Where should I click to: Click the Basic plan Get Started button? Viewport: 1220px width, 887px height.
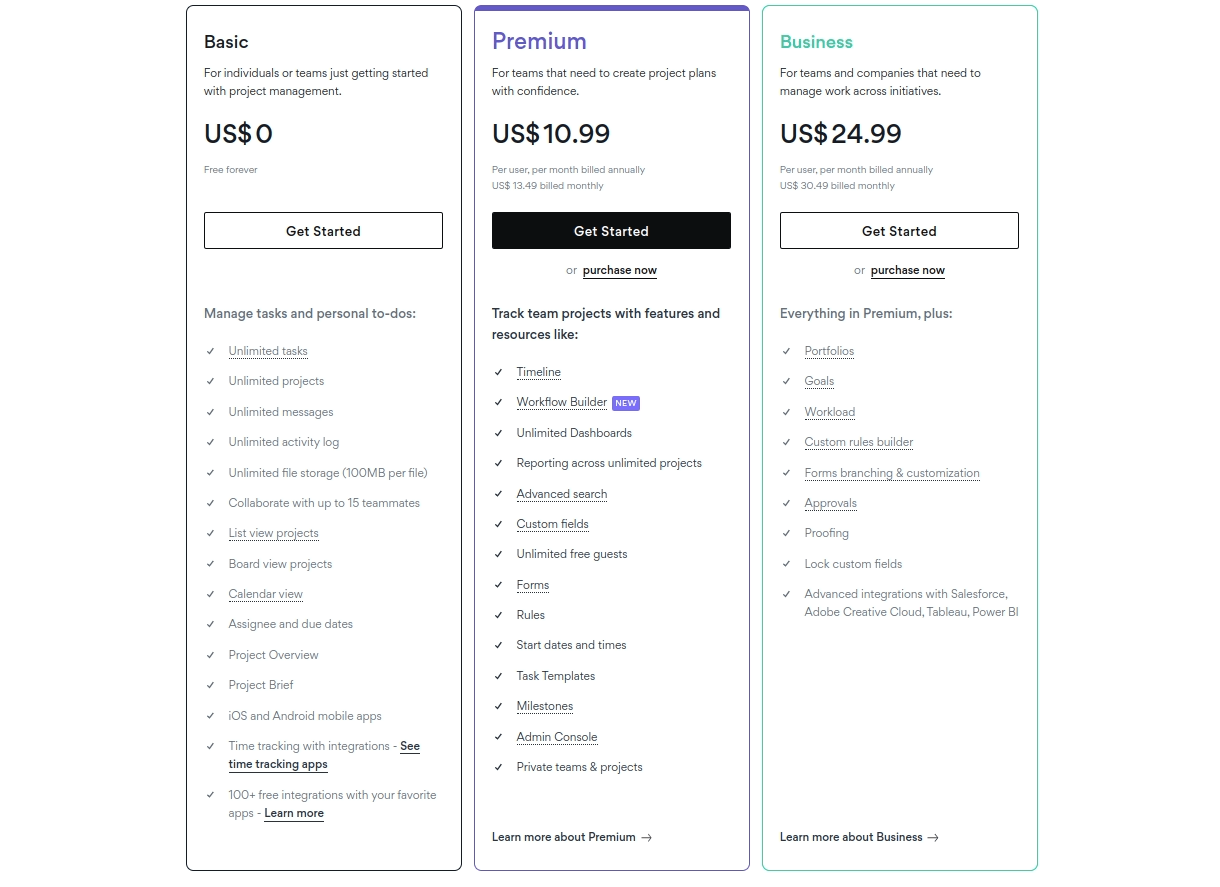tap(323, 231)
